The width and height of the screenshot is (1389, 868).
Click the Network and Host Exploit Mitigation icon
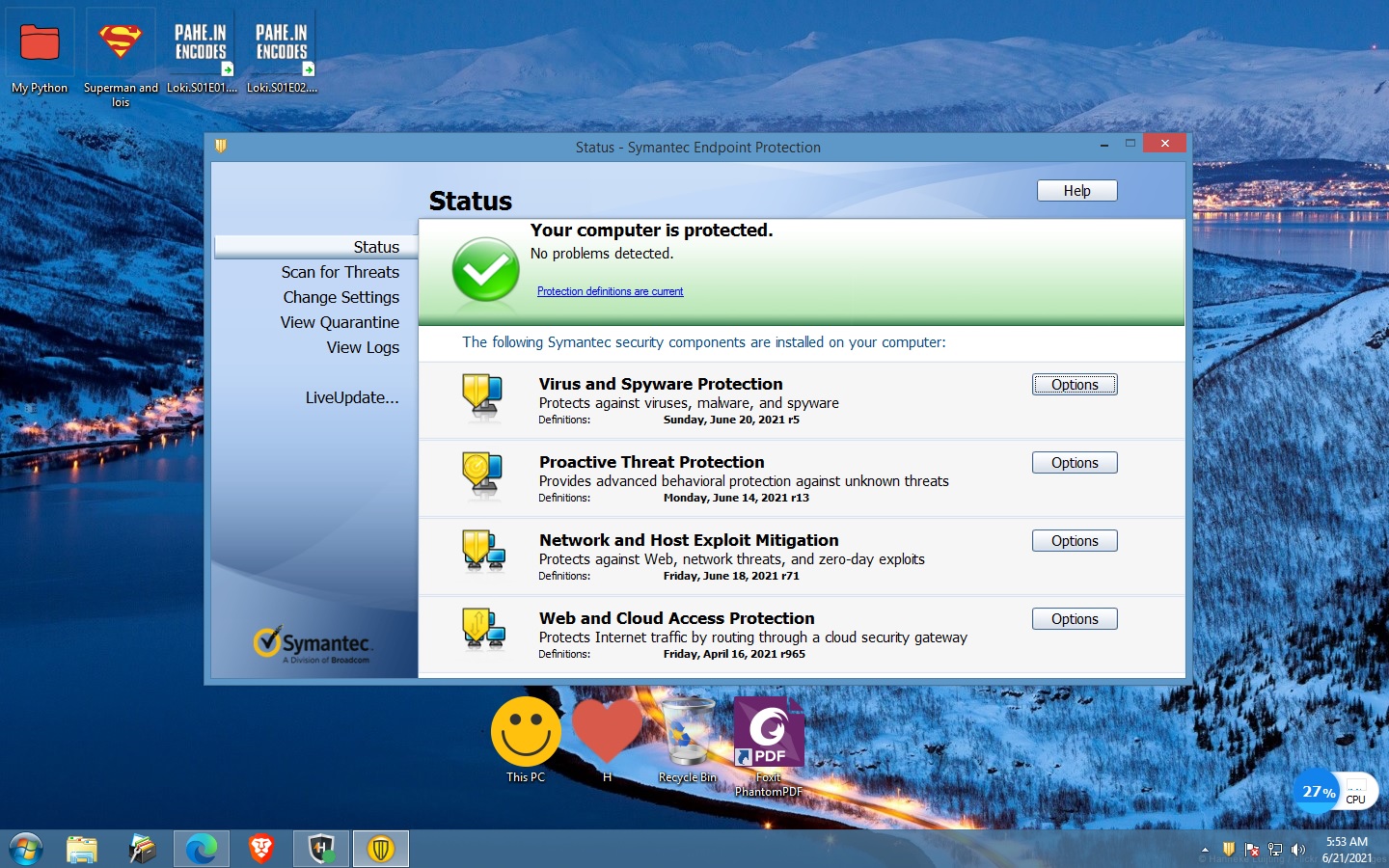tap(483, 552)
